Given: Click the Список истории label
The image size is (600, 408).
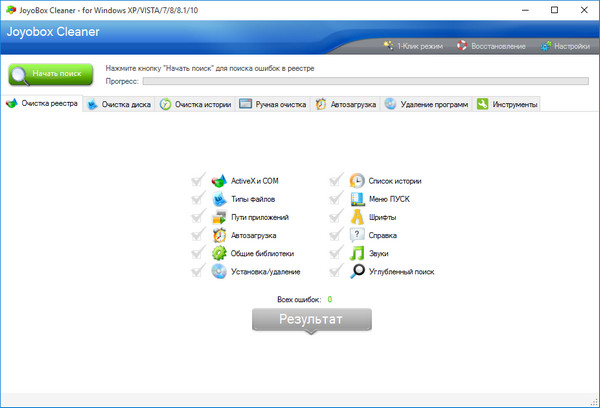Looking at the screenshot, I should (x=395, y=181).
